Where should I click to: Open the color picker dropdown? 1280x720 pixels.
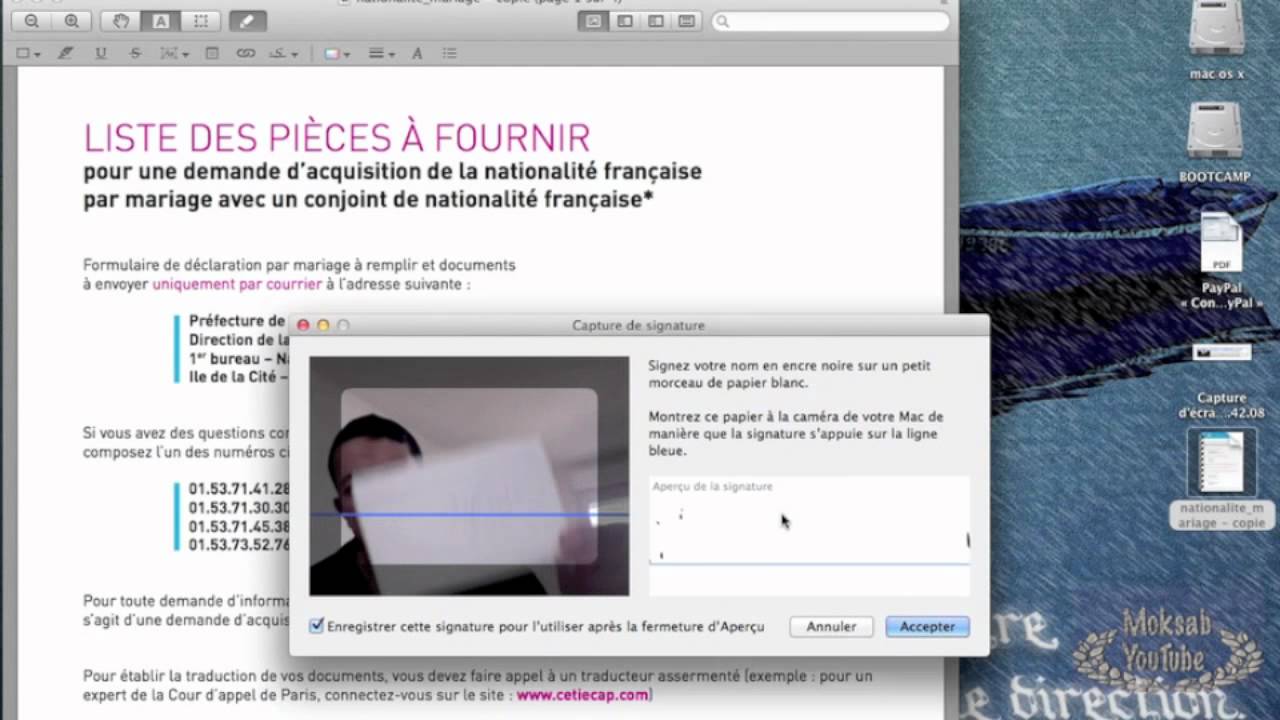338,54
